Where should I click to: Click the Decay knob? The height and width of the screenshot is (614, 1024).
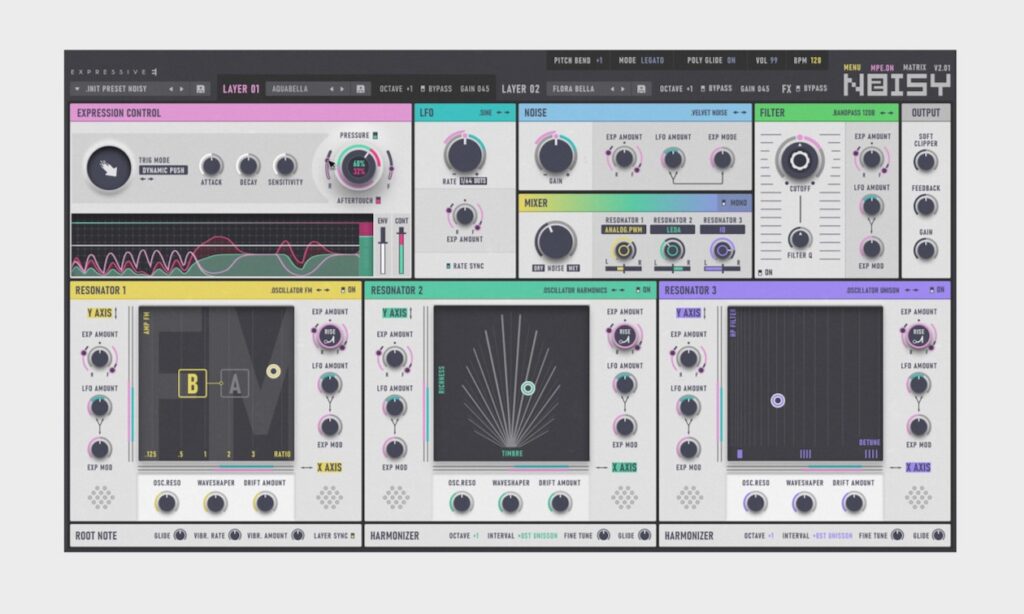[x=248, y=165]
